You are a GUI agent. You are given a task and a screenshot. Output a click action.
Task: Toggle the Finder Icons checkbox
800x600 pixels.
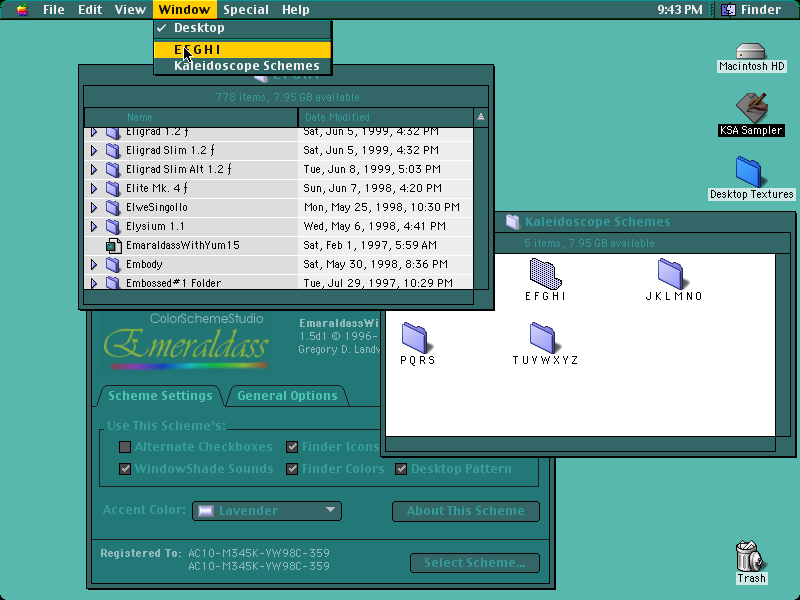[292, 447]
